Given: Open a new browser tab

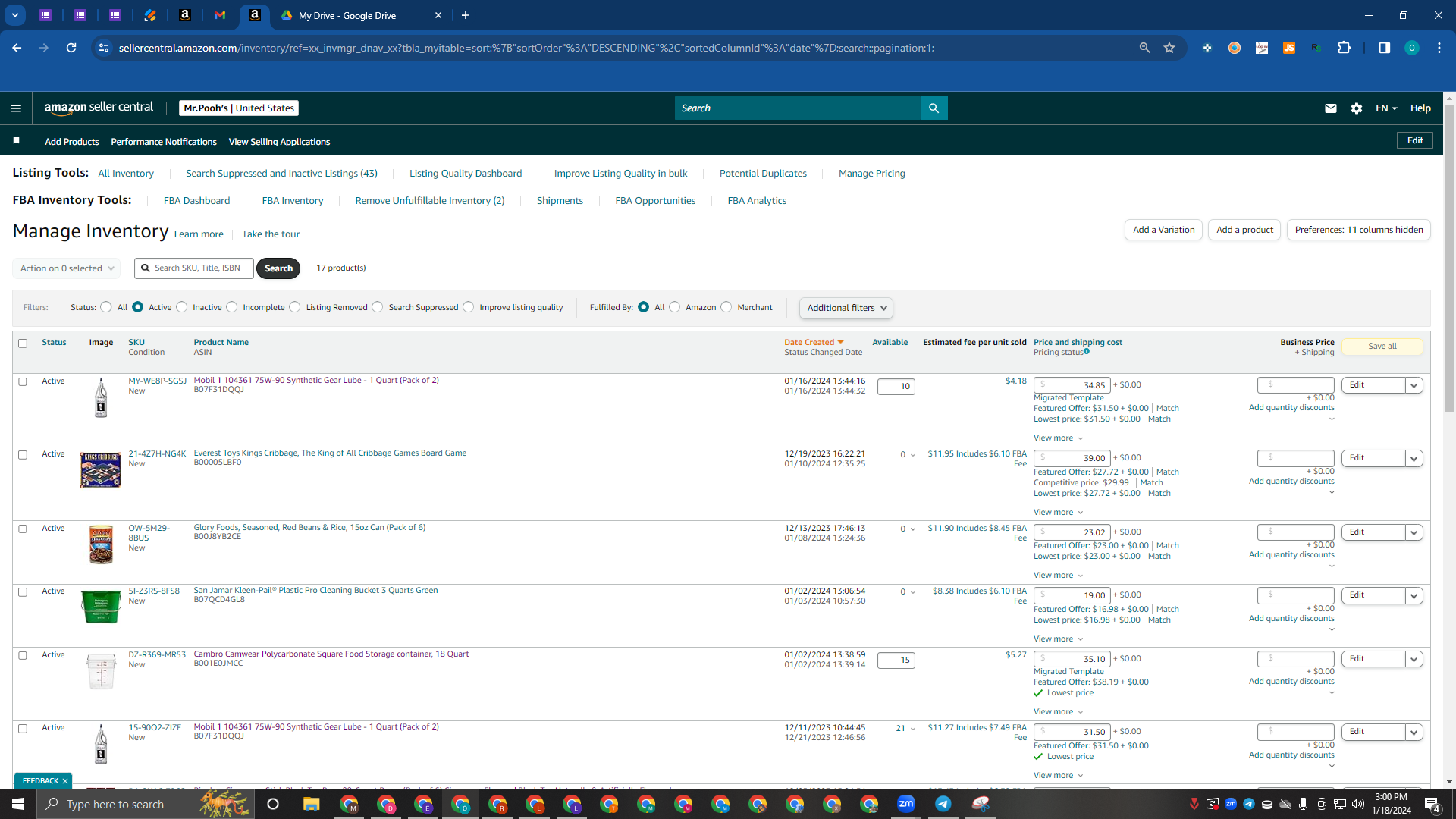Looking at the screenshot, I should coord(466,15).
